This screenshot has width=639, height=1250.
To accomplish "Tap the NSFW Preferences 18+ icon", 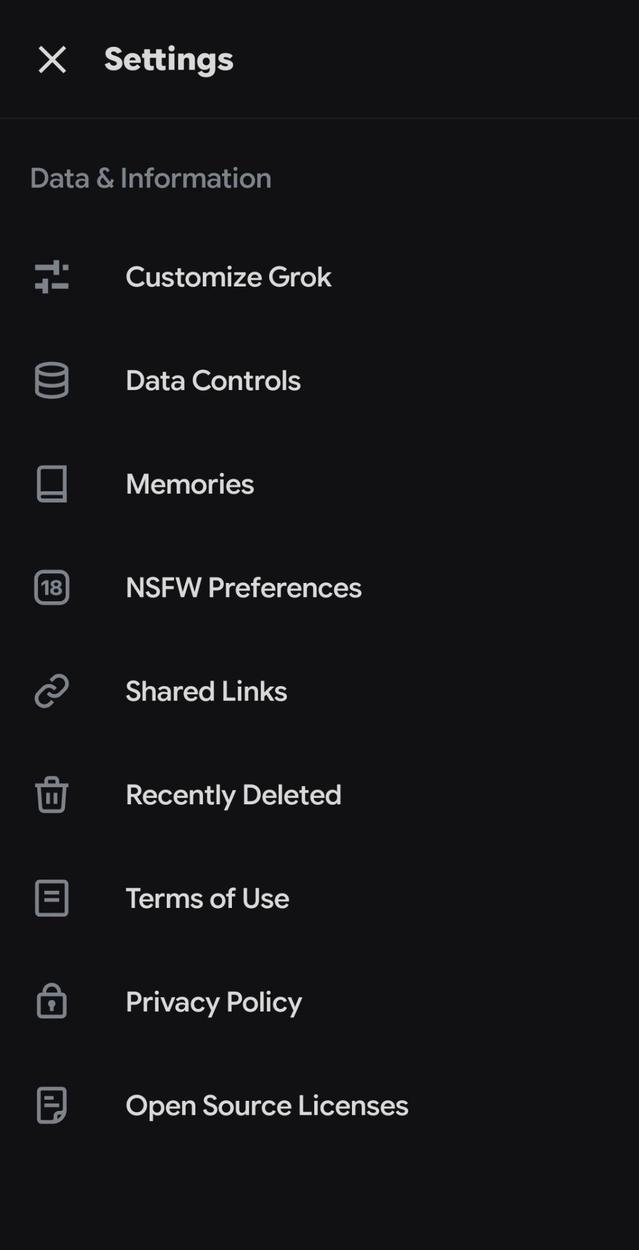I will (51, 588).
